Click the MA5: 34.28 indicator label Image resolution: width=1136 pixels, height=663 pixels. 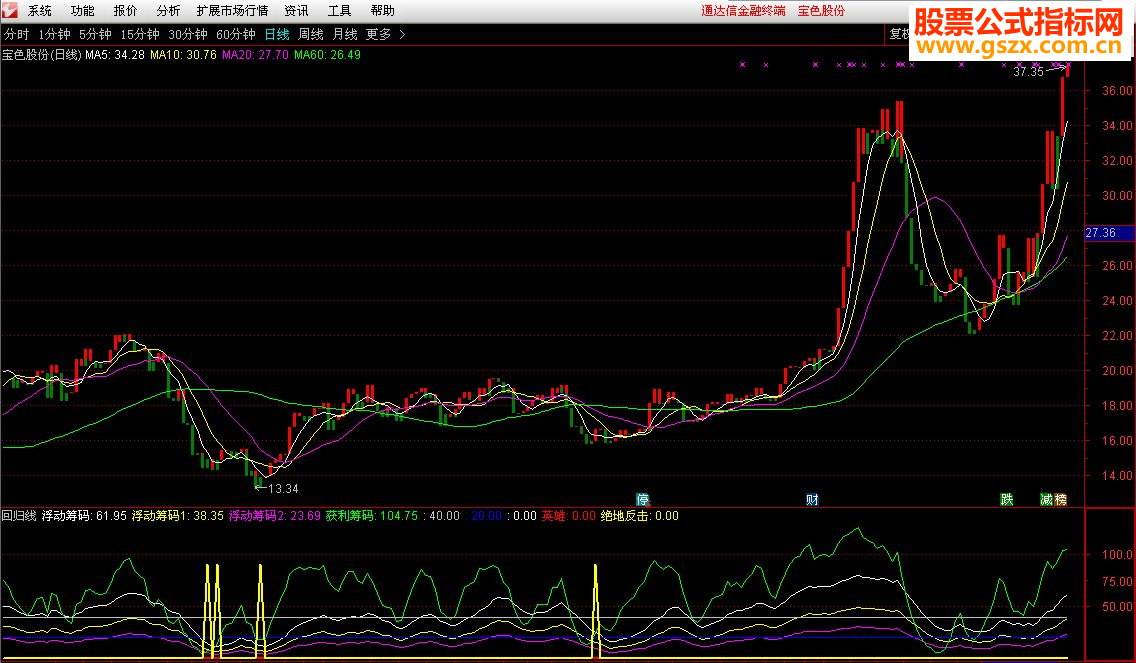tap(115, 54)
